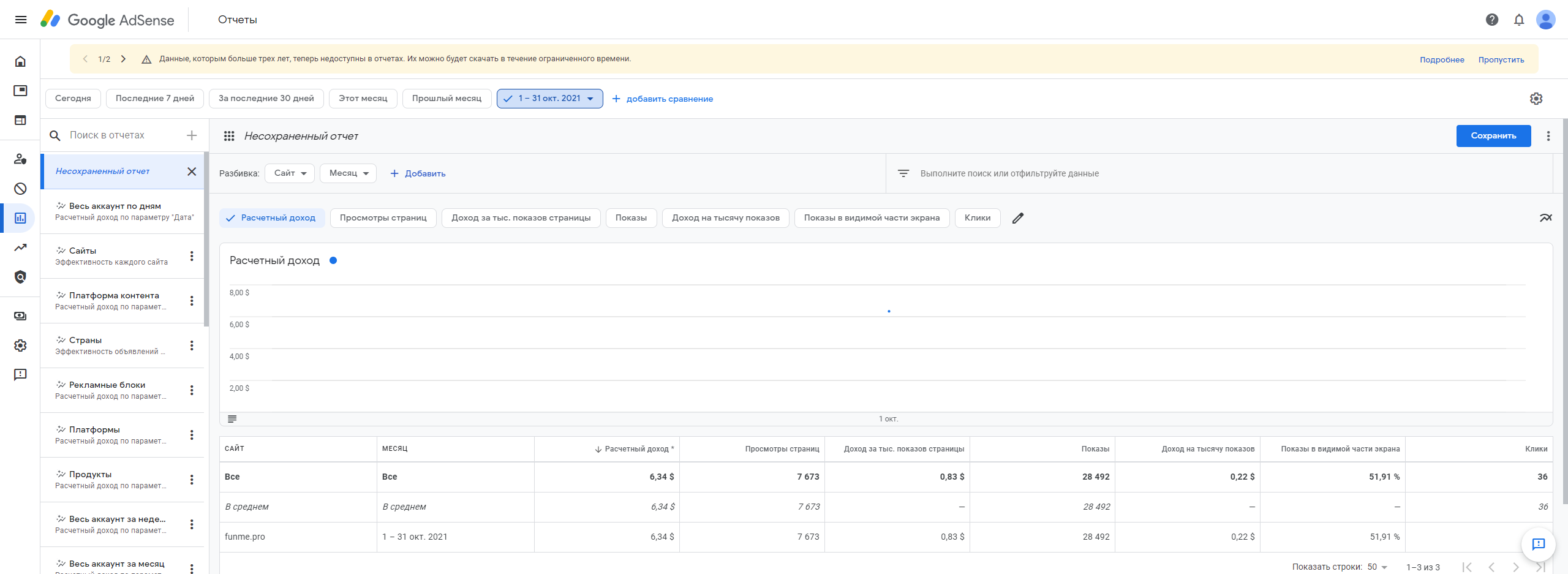
Task: Click the pencil icon to edit metrics
Action: pyautogui.click(x=1018, y=218)
